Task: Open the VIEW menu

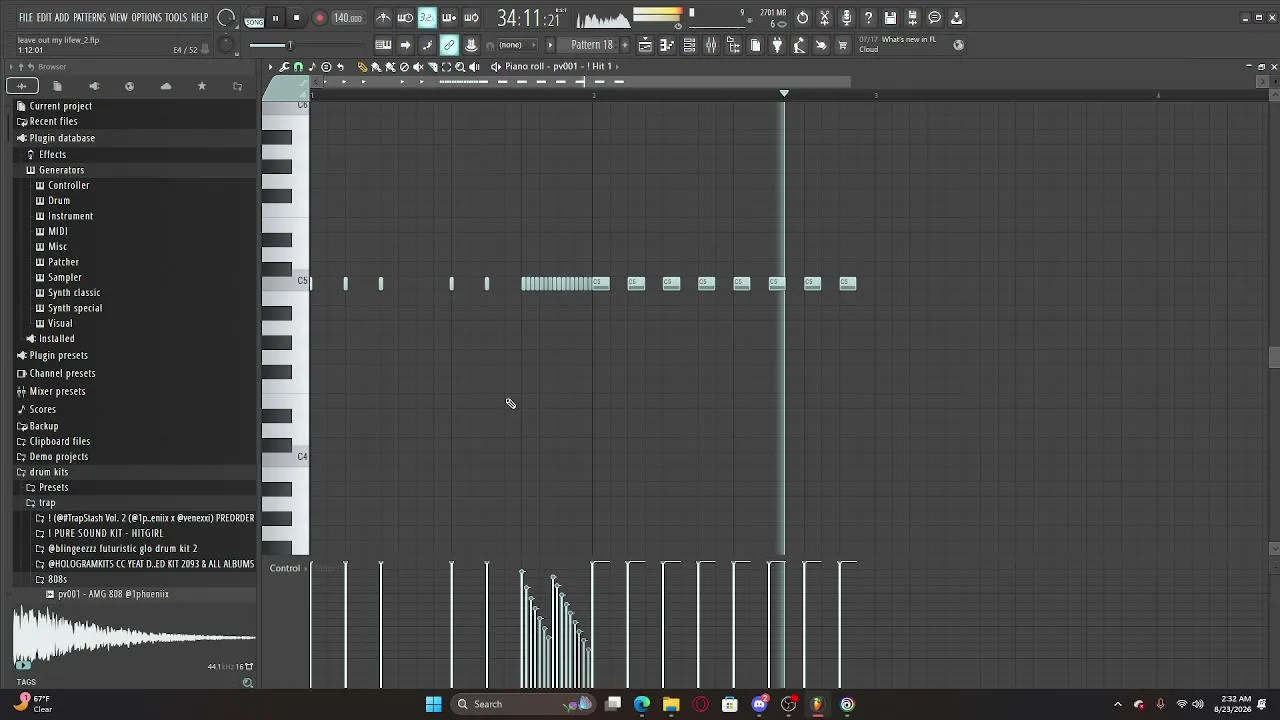Action: click(118, 18)
